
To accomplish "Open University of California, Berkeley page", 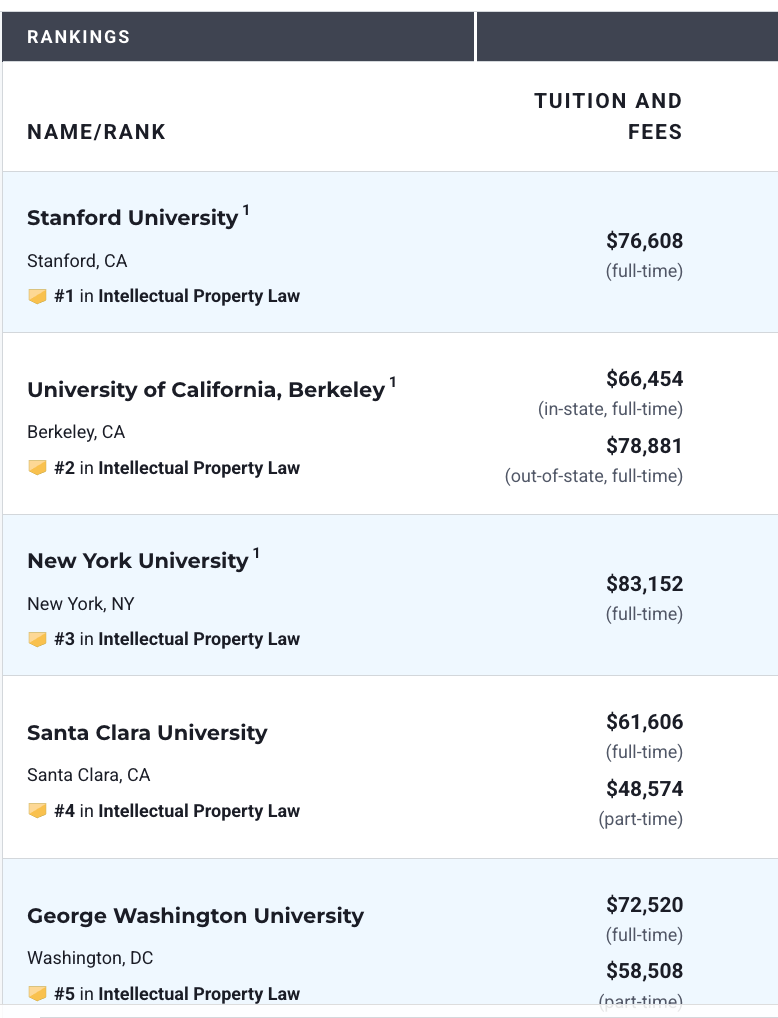I will tap(205, 390).
